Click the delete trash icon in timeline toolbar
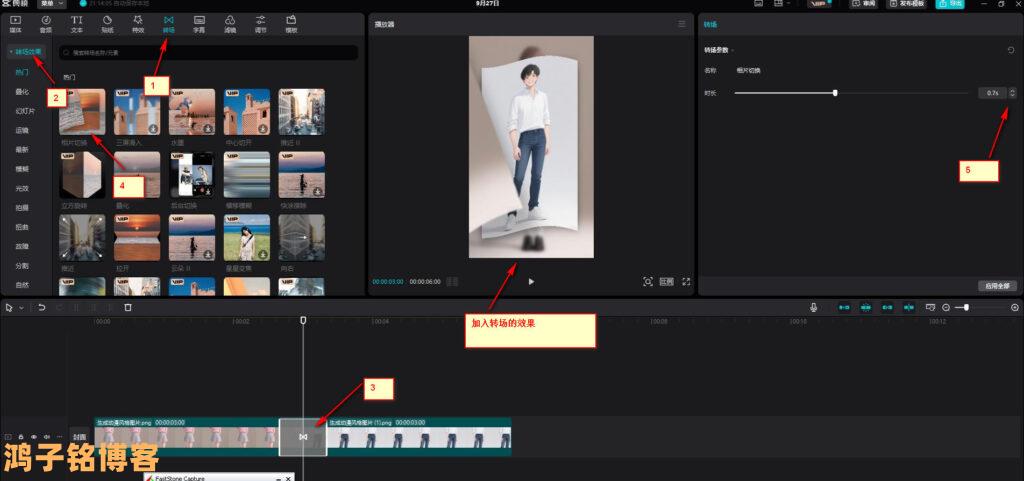This screenshot has height=481, width=1024. 128,307
